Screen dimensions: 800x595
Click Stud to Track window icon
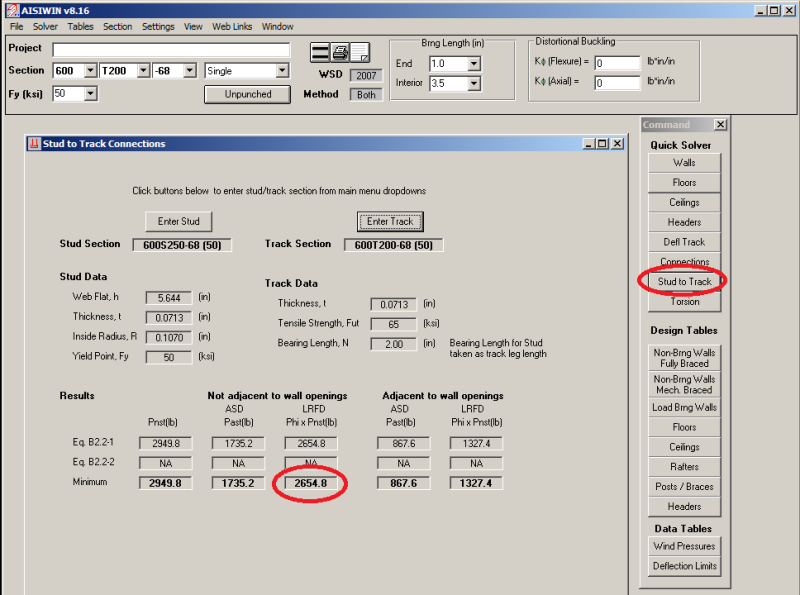tap(34, 144)
